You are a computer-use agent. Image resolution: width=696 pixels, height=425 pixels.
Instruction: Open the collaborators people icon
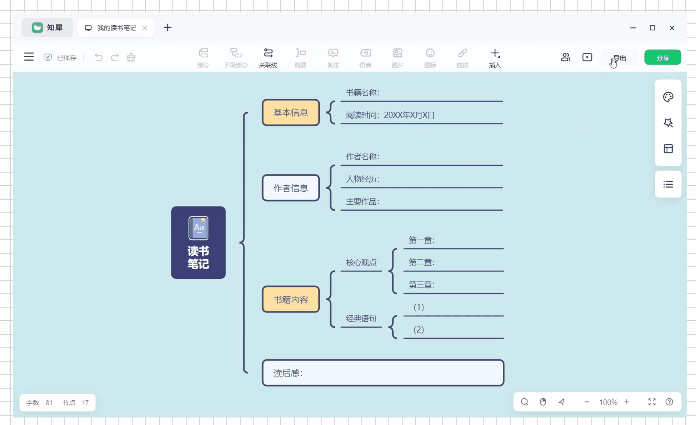point(566,57)
